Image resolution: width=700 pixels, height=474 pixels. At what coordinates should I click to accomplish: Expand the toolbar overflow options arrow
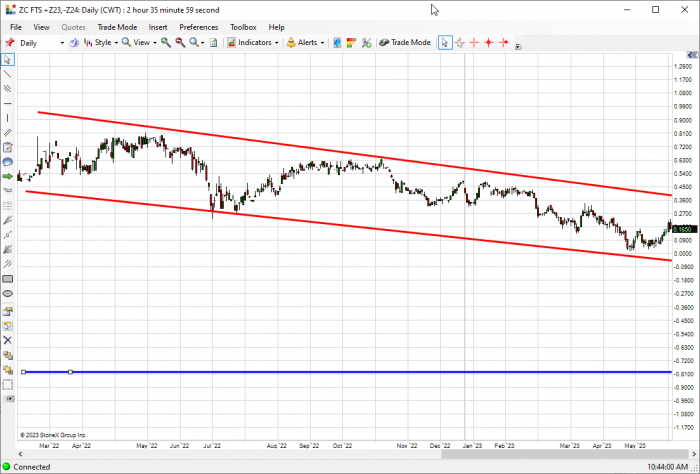518,46
